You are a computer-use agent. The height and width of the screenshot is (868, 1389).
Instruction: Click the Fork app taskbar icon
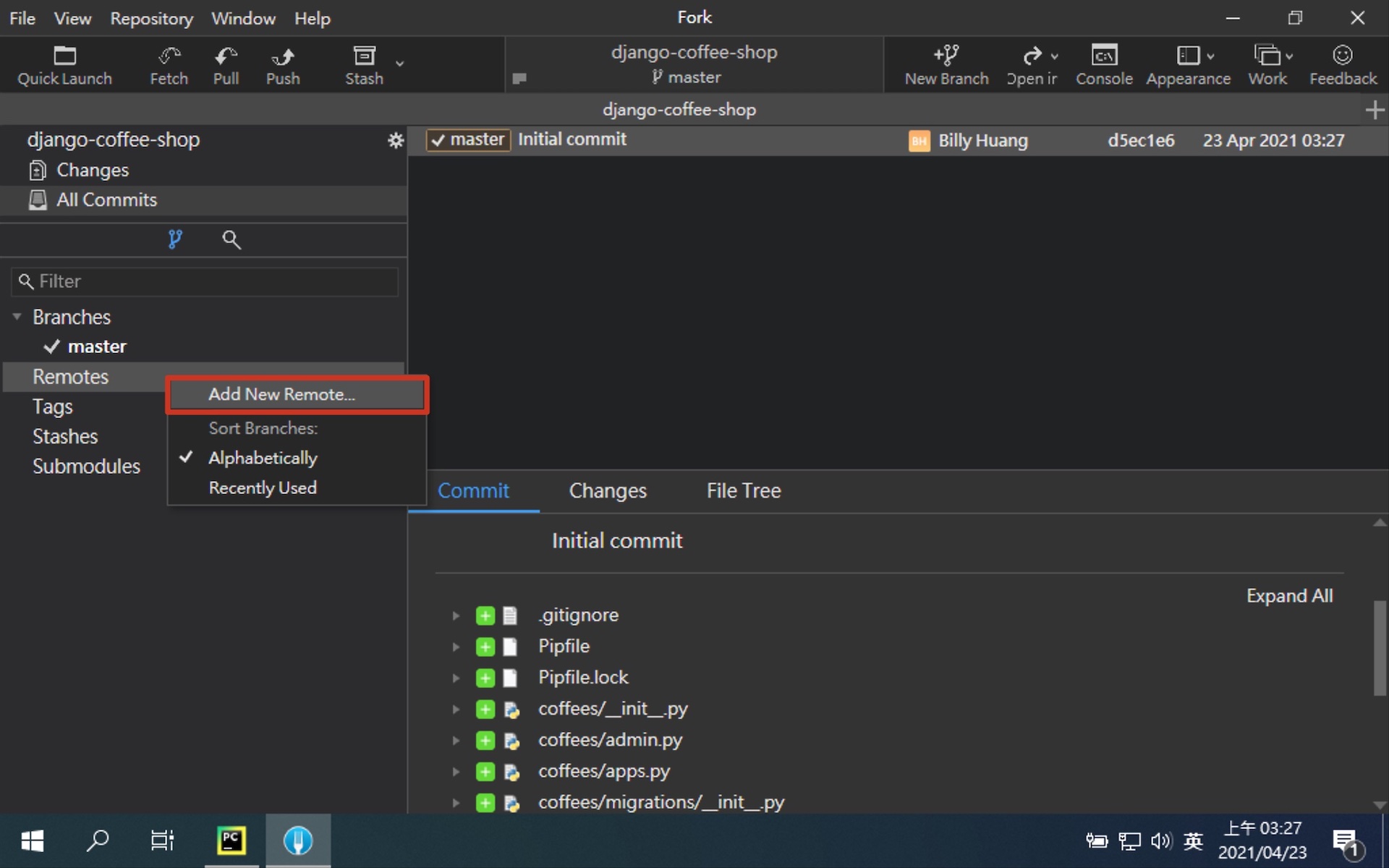(x=298, y=841)
